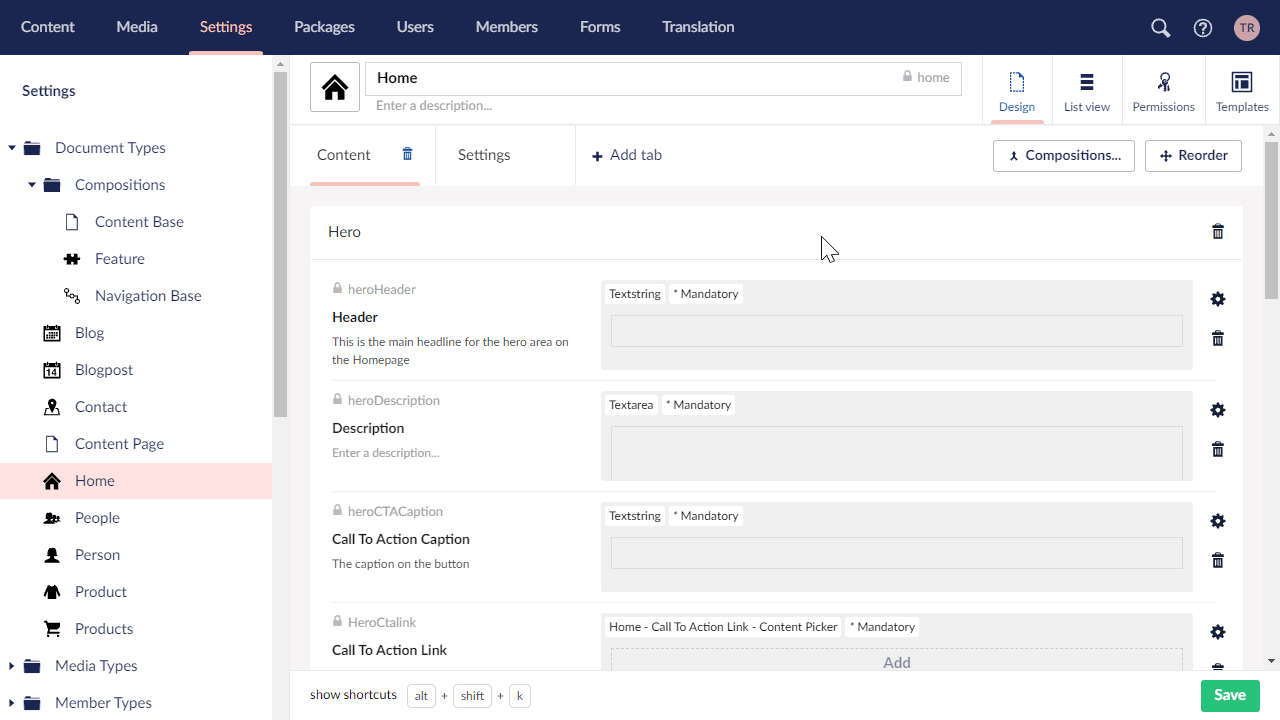This screenshot has width=1280, height=720.
Task: Show keyboard shortcuts
Action: coord(353,695)
